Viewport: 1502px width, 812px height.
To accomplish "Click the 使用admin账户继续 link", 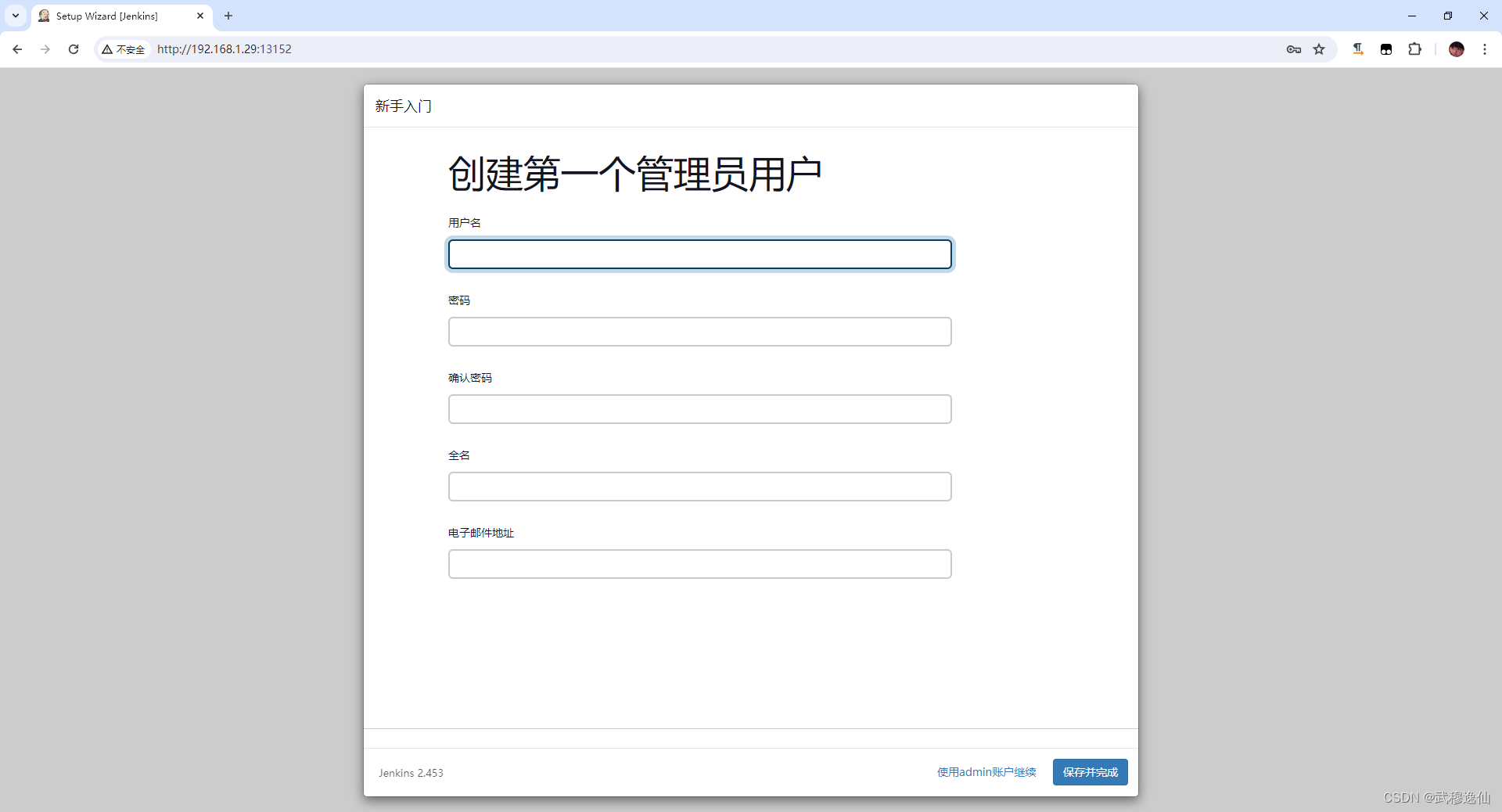I will (986, 772).
